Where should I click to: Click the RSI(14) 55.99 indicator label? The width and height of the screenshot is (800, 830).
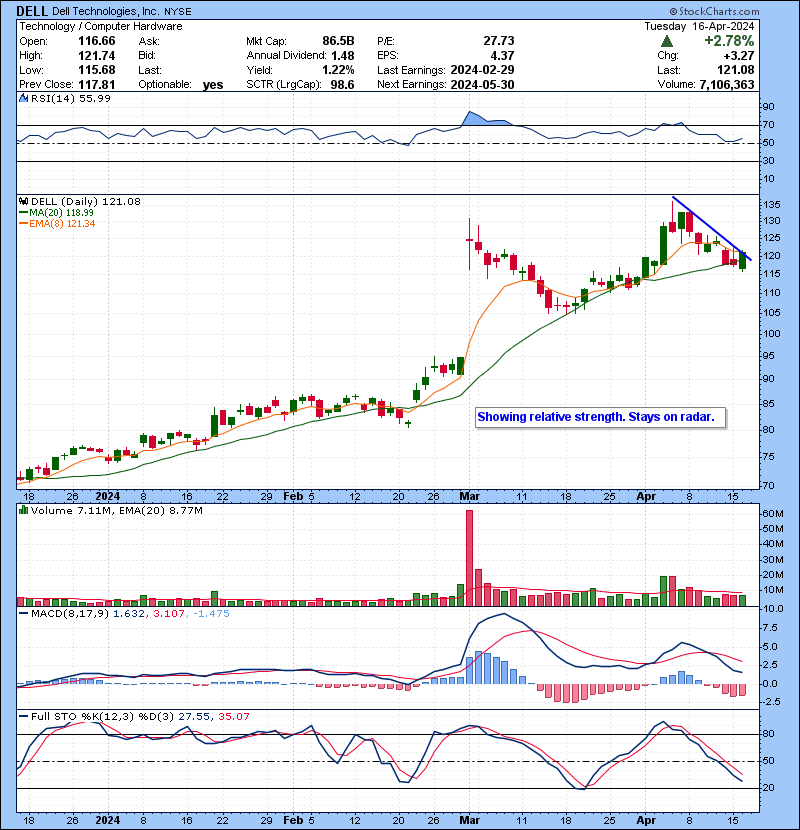[70, 98]
